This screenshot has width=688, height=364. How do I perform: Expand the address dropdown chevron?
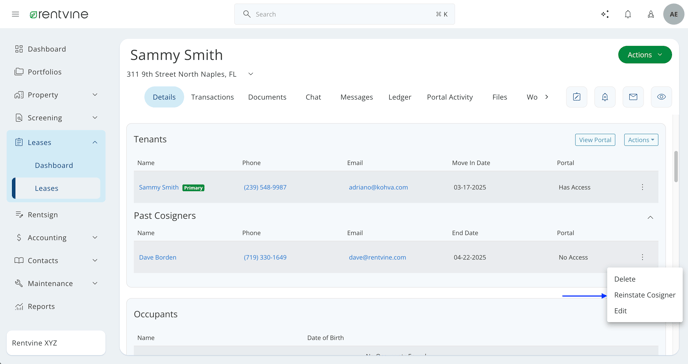(251, 74)
